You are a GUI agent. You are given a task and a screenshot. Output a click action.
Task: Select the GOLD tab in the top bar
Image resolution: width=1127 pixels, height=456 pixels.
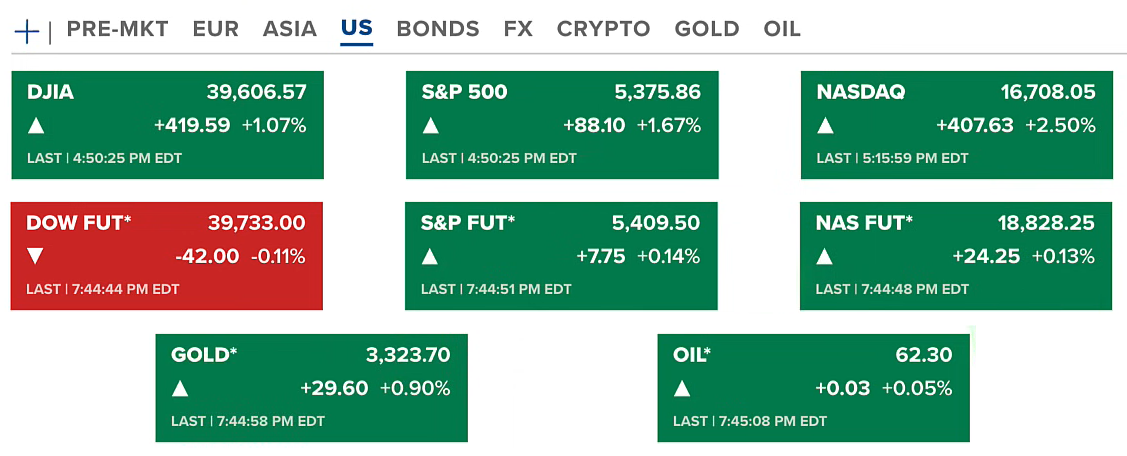coord(706,29)
